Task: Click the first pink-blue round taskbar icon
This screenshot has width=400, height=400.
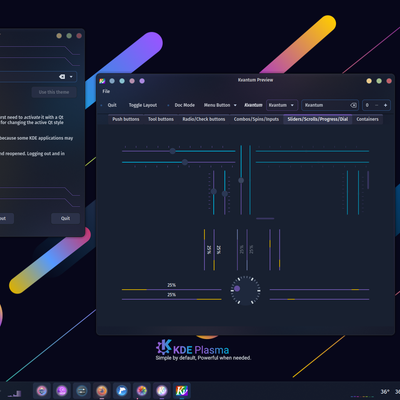Action: (x=42, y=390)
